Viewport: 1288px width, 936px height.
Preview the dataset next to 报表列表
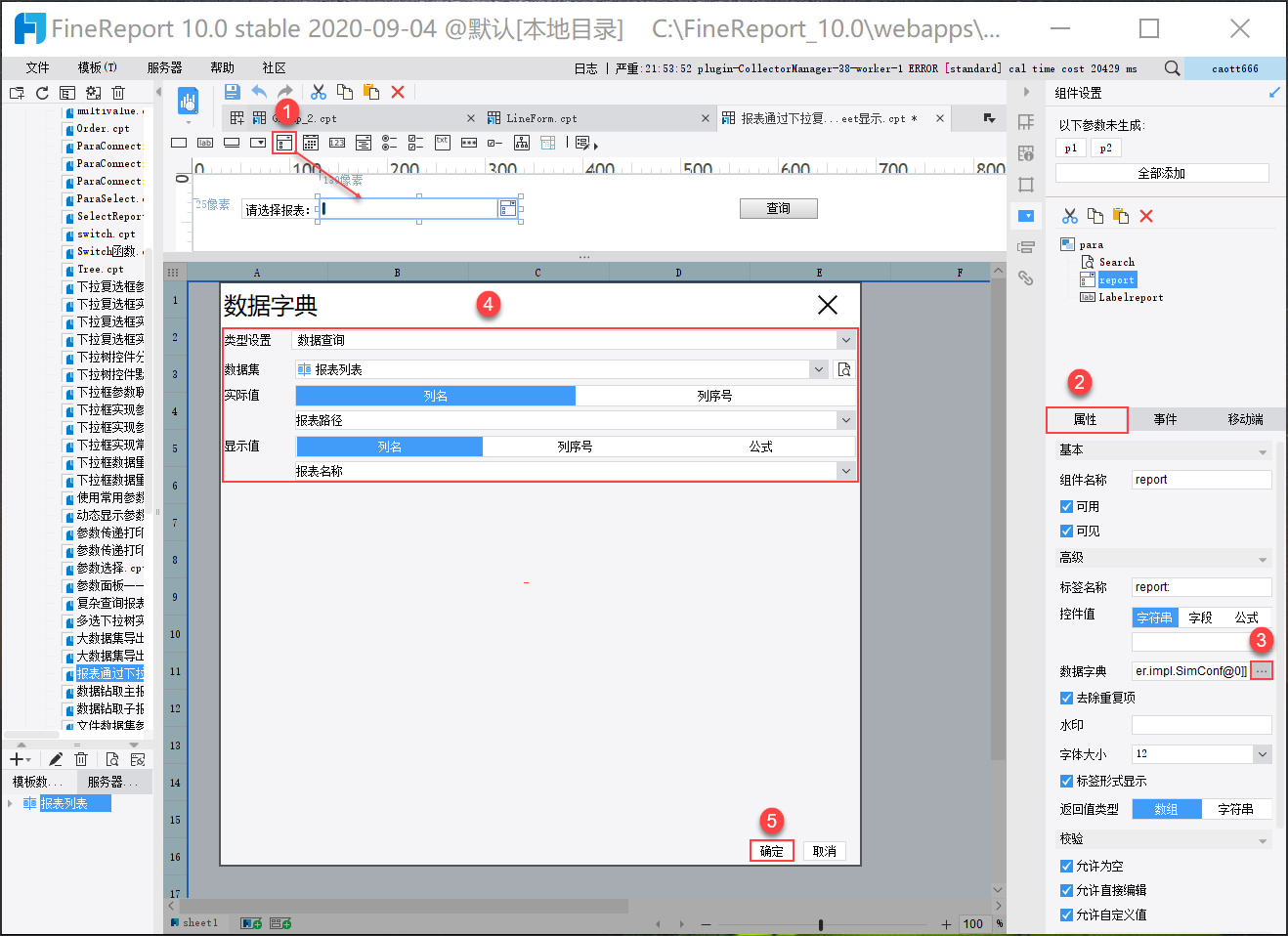tap(844, 369)
